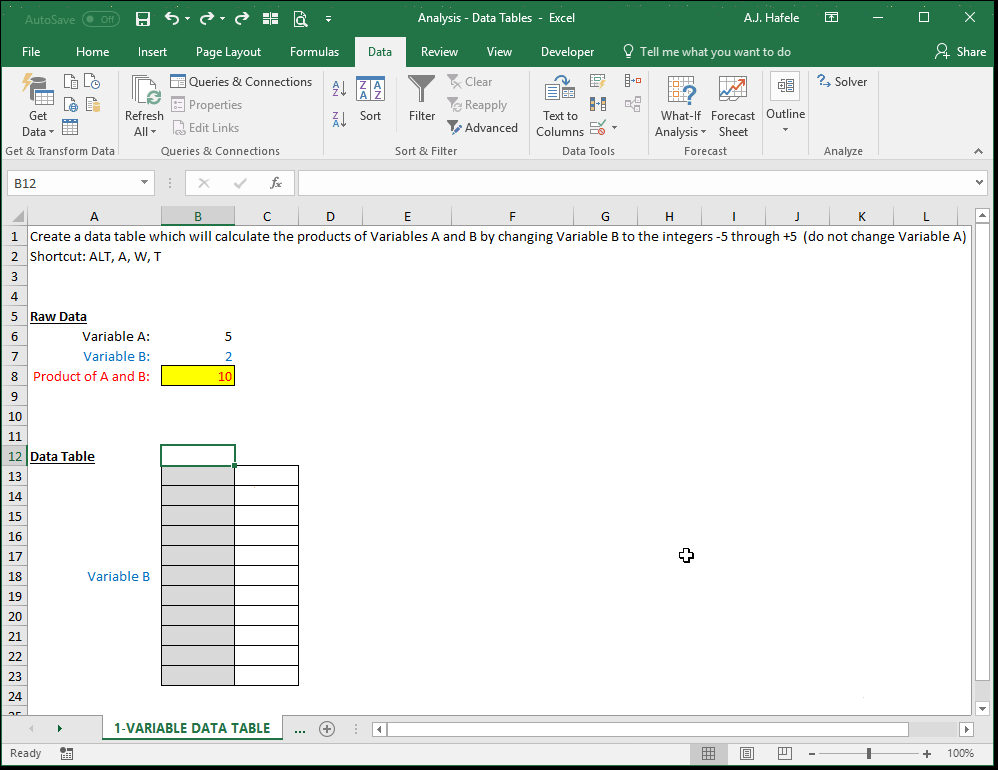Expand the formula bar with the chevron
Viewport: 998px width, 770px height.
pos(979,183)
